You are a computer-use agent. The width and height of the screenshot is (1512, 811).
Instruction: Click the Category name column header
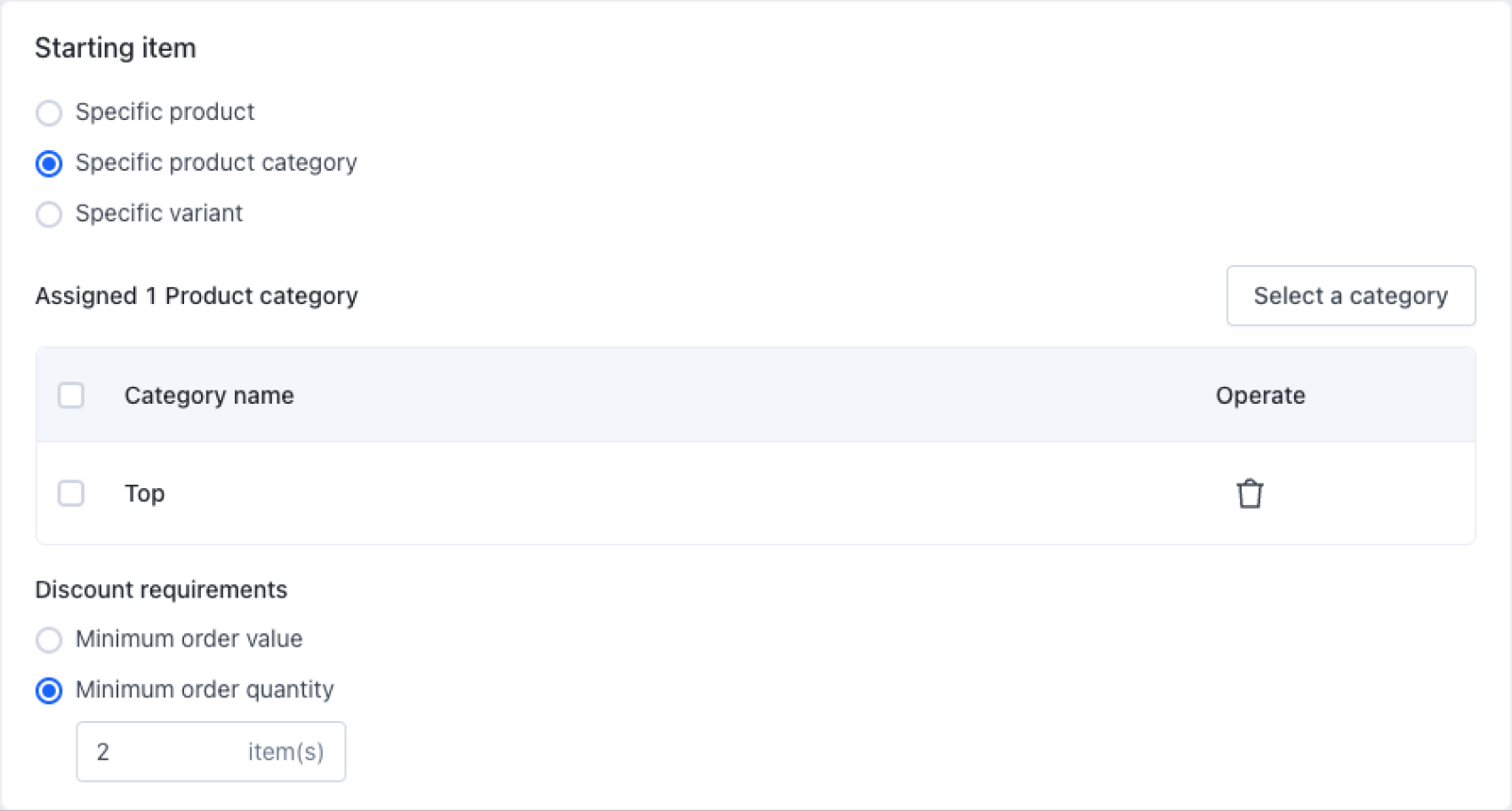pyautogui.click(x=209, y=396)
